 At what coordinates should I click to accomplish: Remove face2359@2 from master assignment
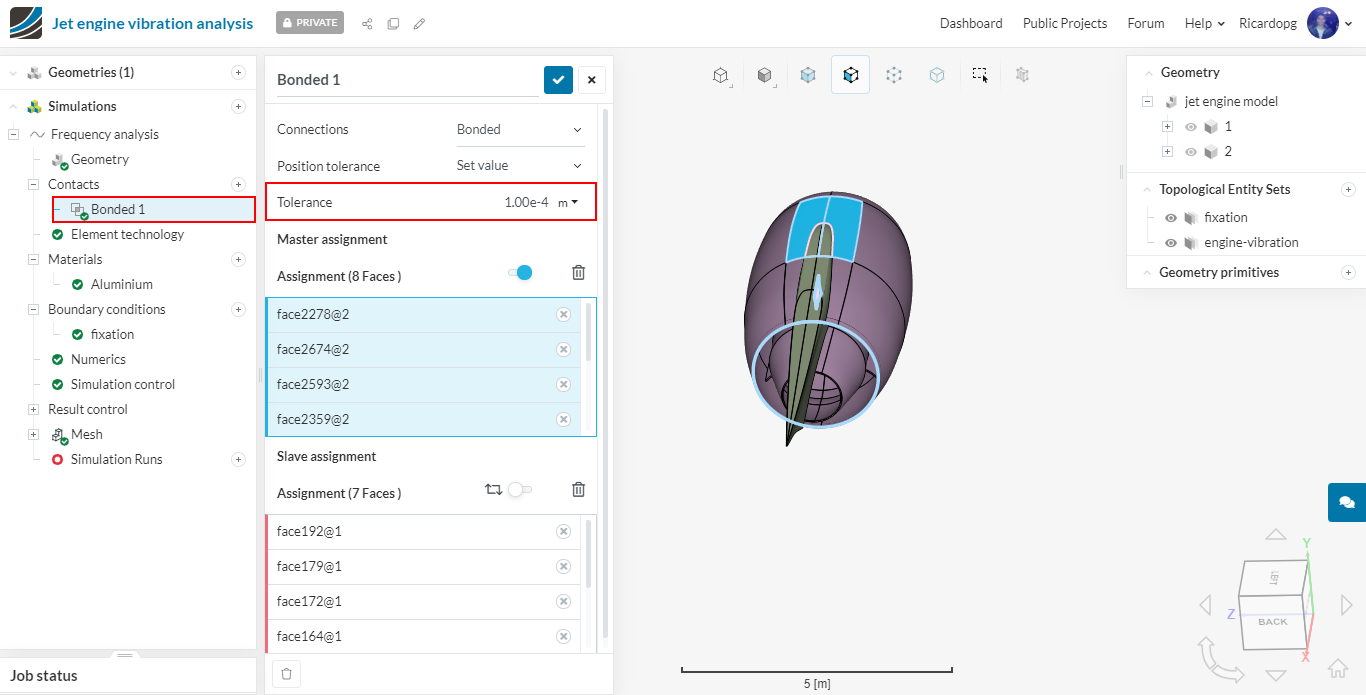coord(563,419)
